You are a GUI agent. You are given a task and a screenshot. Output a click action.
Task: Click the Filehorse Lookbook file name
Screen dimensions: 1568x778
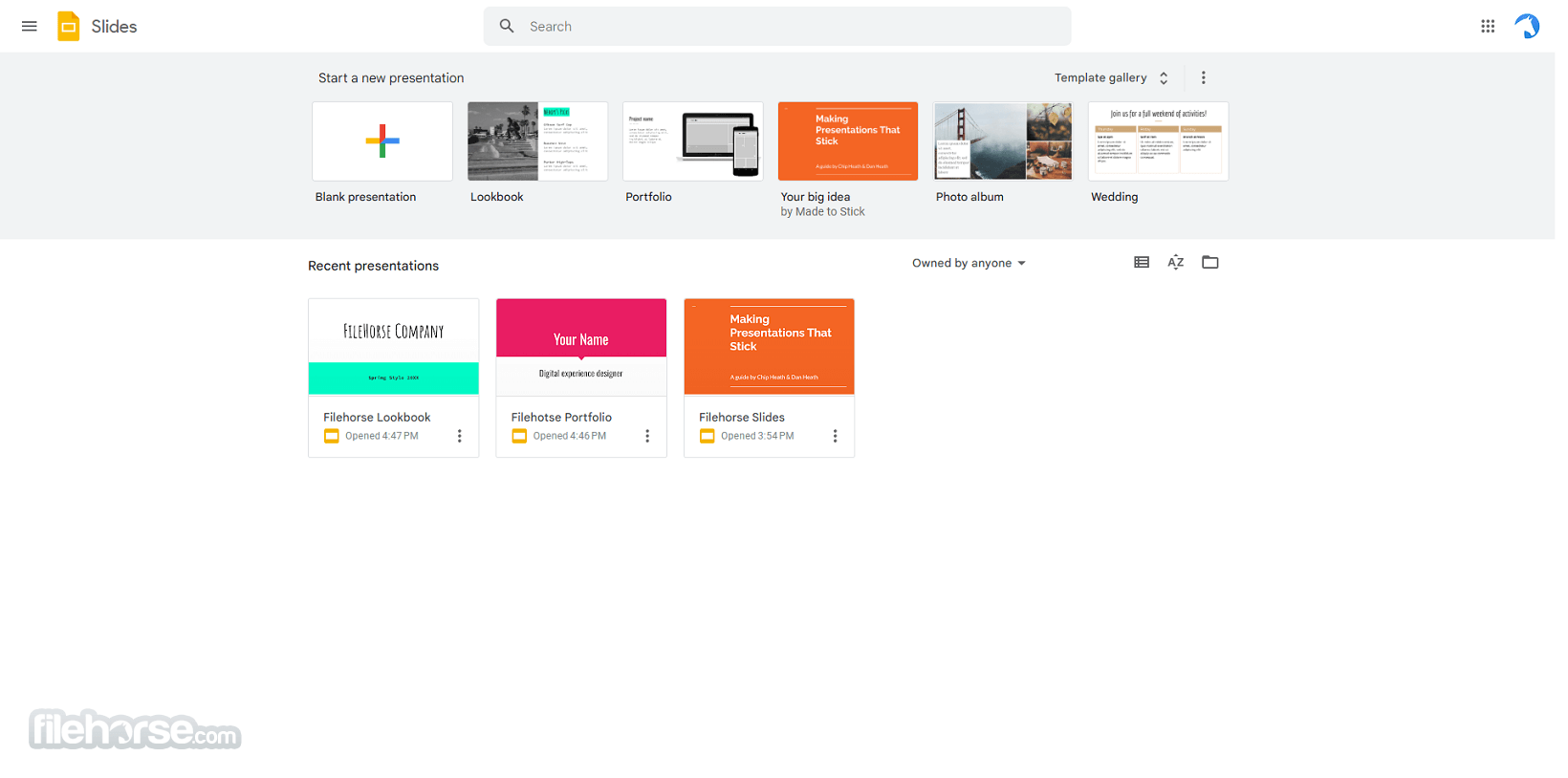pyautogui.click(x=377, y=418)
